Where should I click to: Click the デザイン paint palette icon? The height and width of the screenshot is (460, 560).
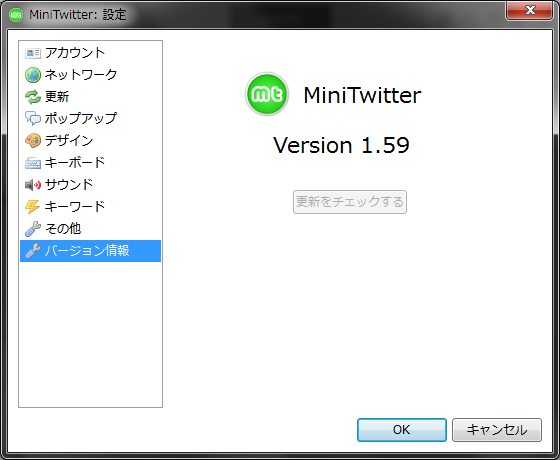click(32, 141)
